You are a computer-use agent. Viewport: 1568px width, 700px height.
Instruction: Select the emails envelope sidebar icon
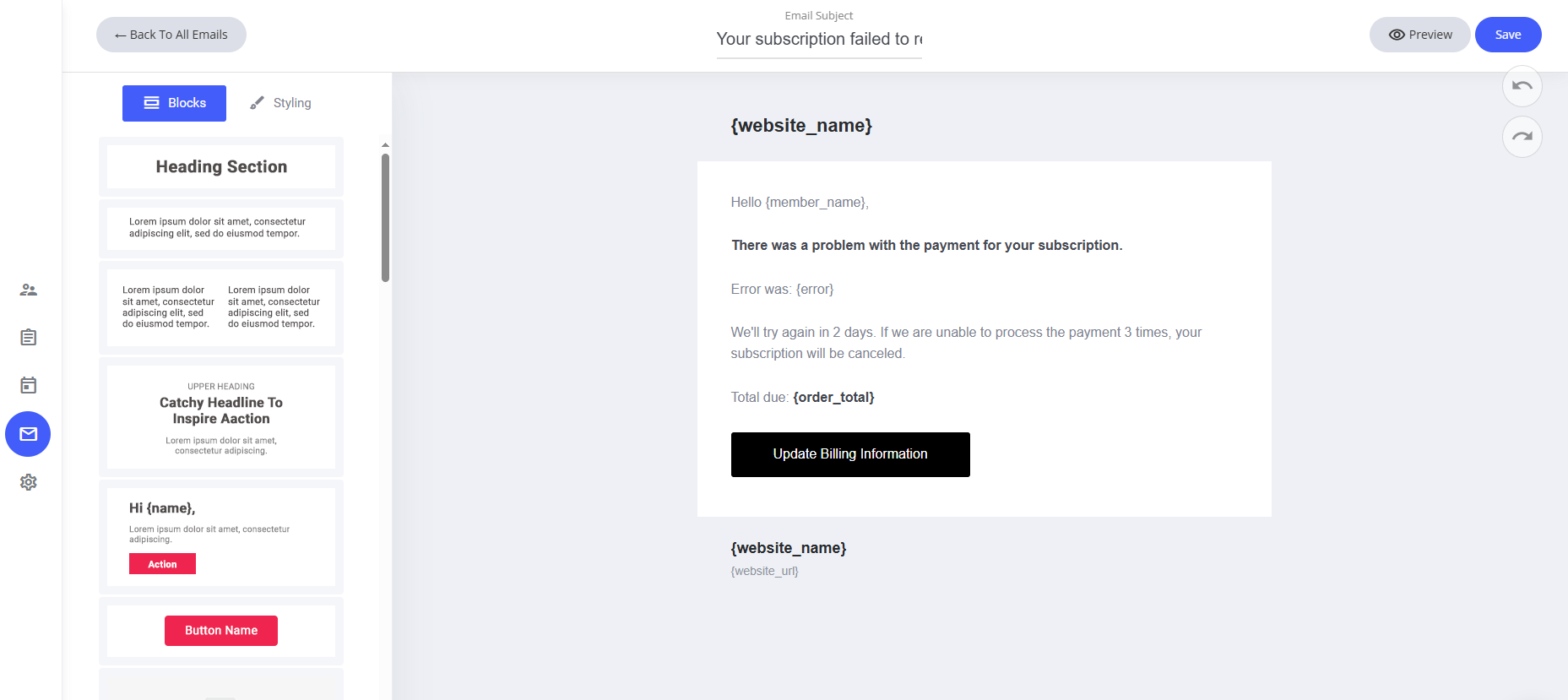[28, 434]
